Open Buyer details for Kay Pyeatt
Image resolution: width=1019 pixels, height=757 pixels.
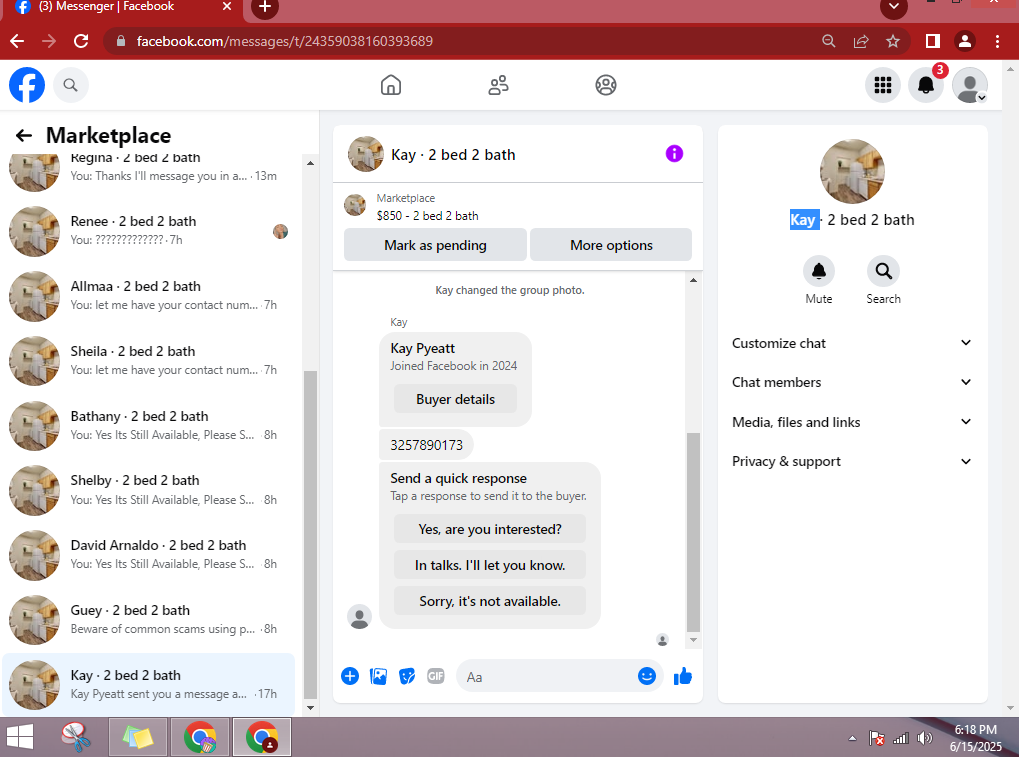click(x=455, y=399)
